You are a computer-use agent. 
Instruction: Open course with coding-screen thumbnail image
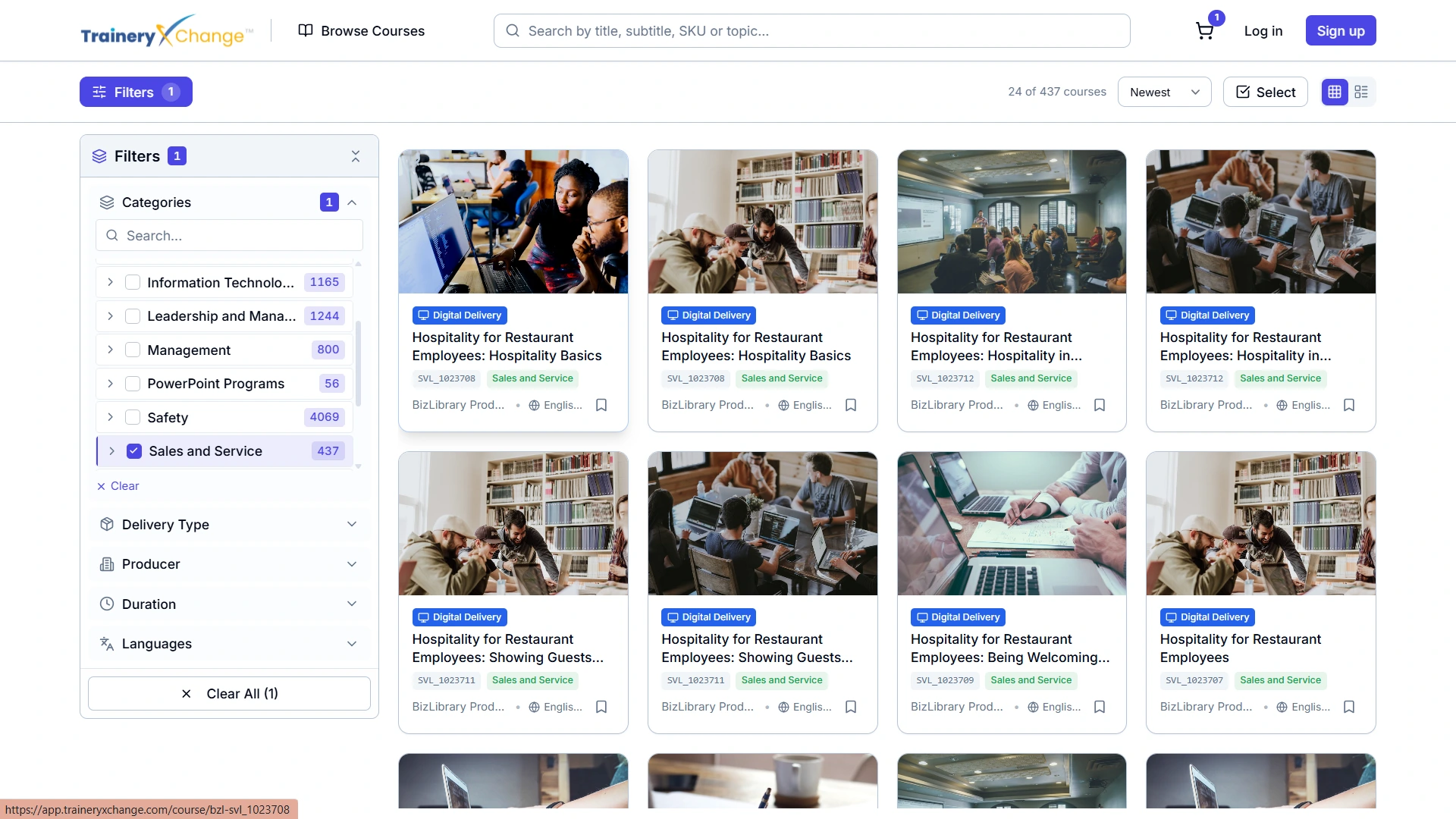[x=513, y=221]
